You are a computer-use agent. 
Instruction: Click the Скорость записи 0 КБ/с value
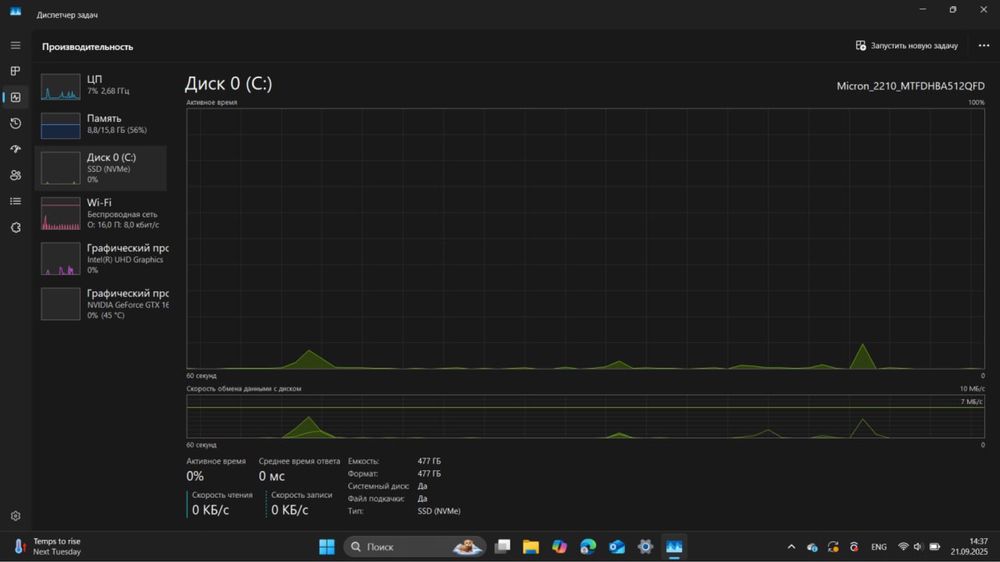(290, 510)
